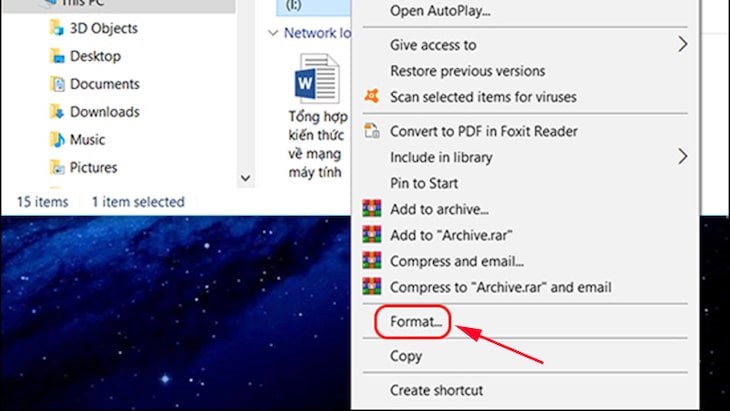Collapse the Network locations group chevron
Image resolution: width=730 pixels, height=411 pixels.
point(273,33)
